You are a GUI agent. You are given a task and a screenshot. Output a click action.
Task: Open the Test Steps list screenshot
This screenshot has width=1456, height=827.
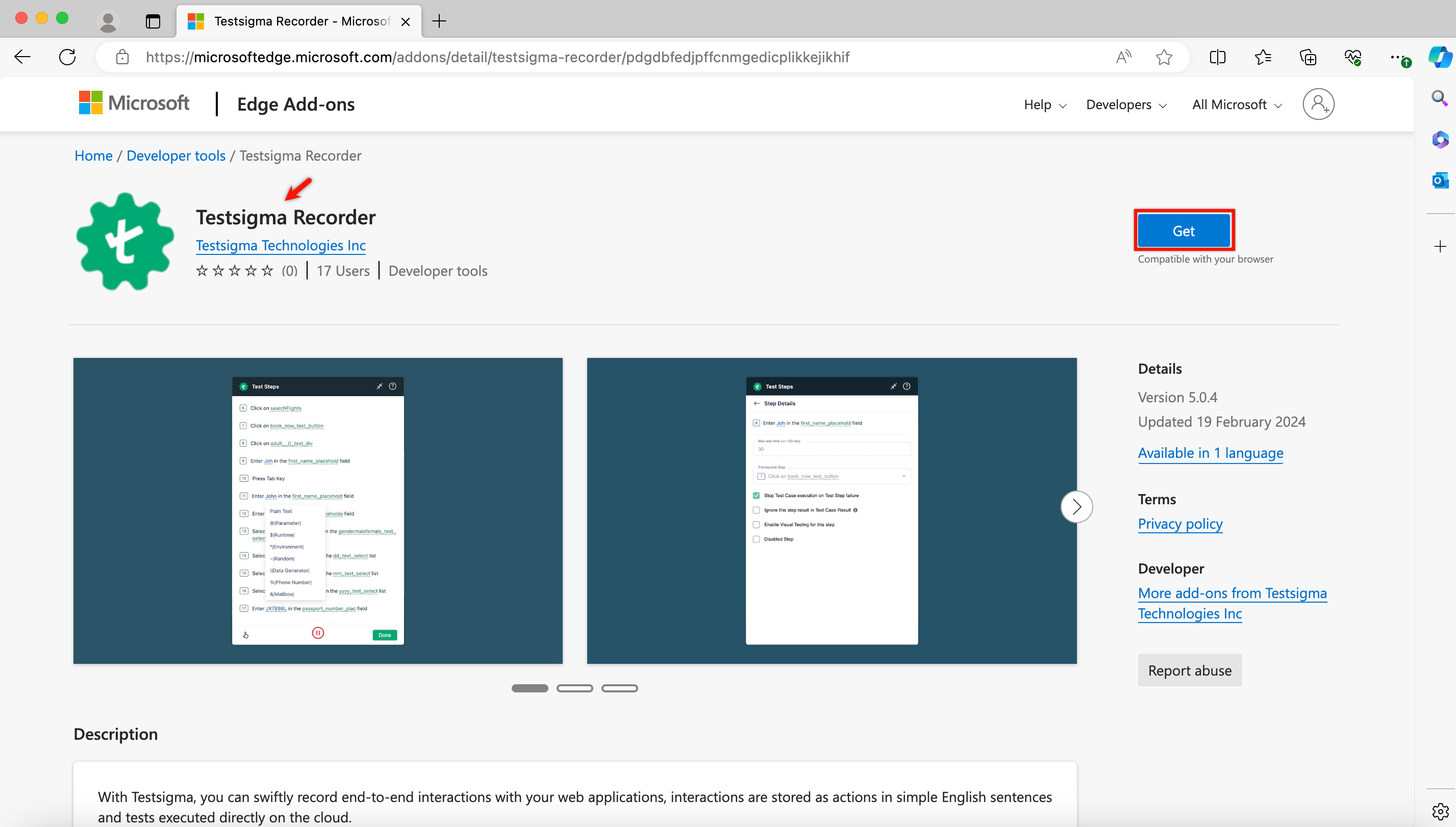318,510
